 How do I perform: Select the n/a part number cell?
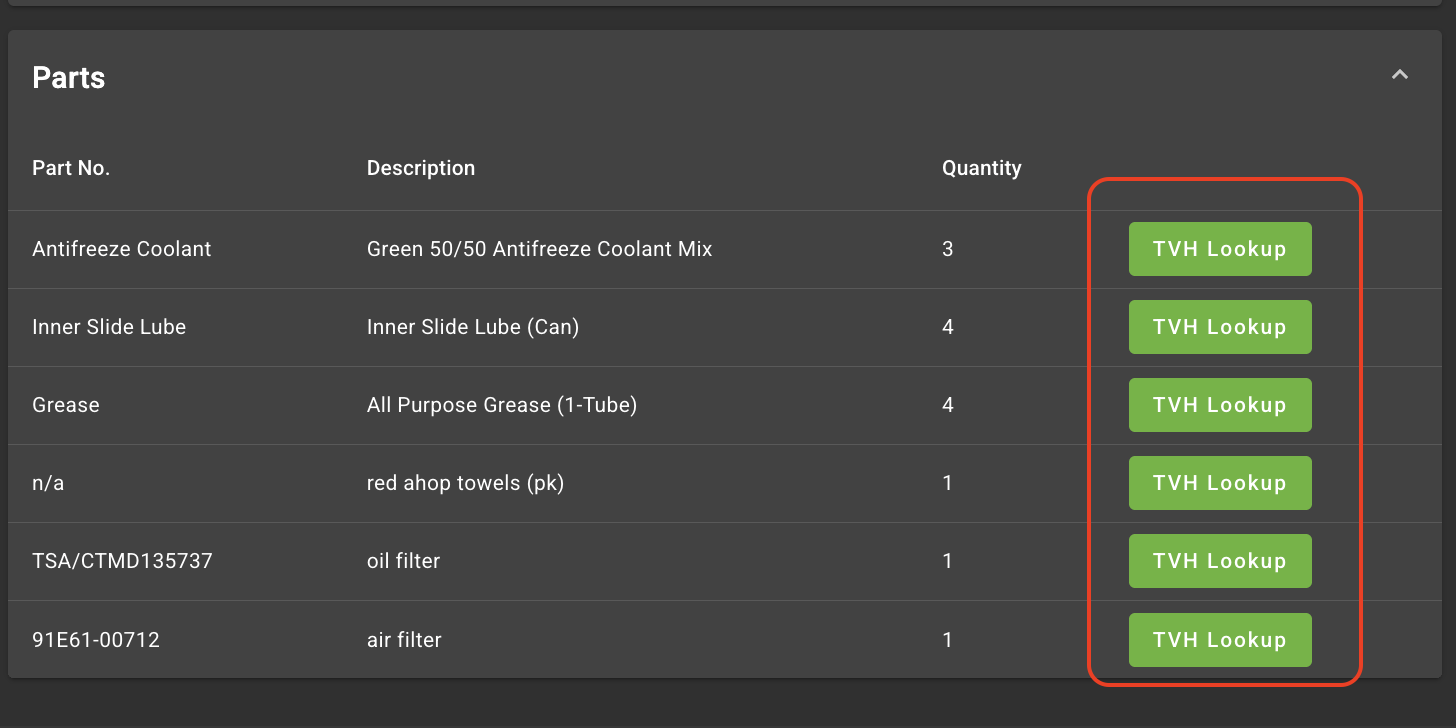[x=48, y=483]
